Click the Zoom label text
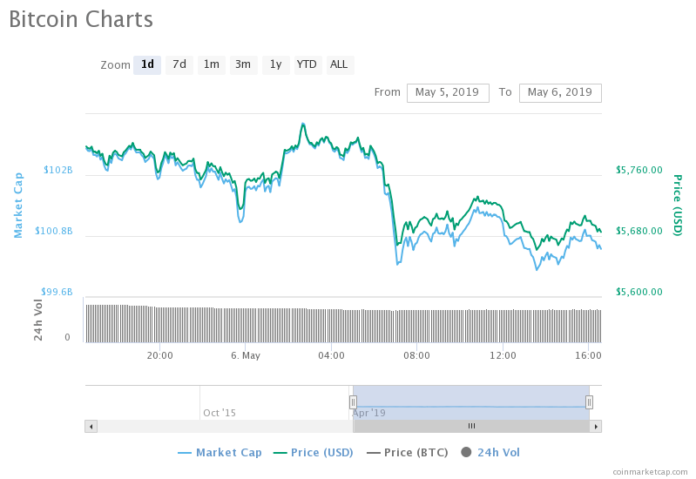 115,65
